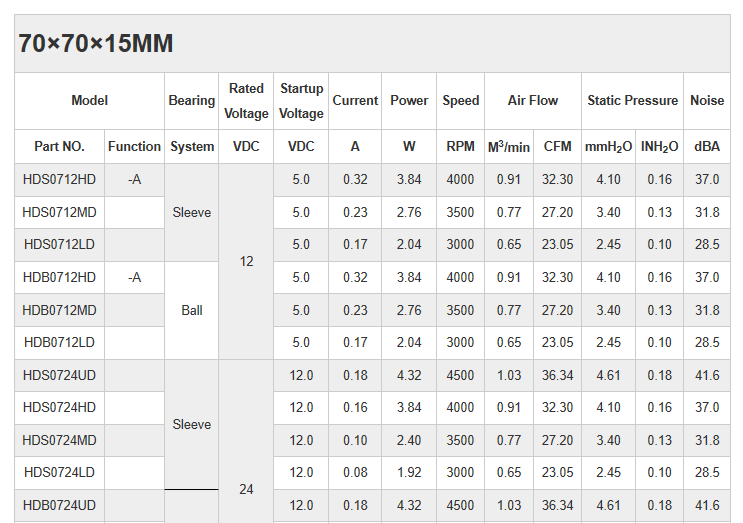Image resolution: width=743 pixels, height=523 pixels.
Task: Select the 1.92 power value
Action: click(409, 472)
